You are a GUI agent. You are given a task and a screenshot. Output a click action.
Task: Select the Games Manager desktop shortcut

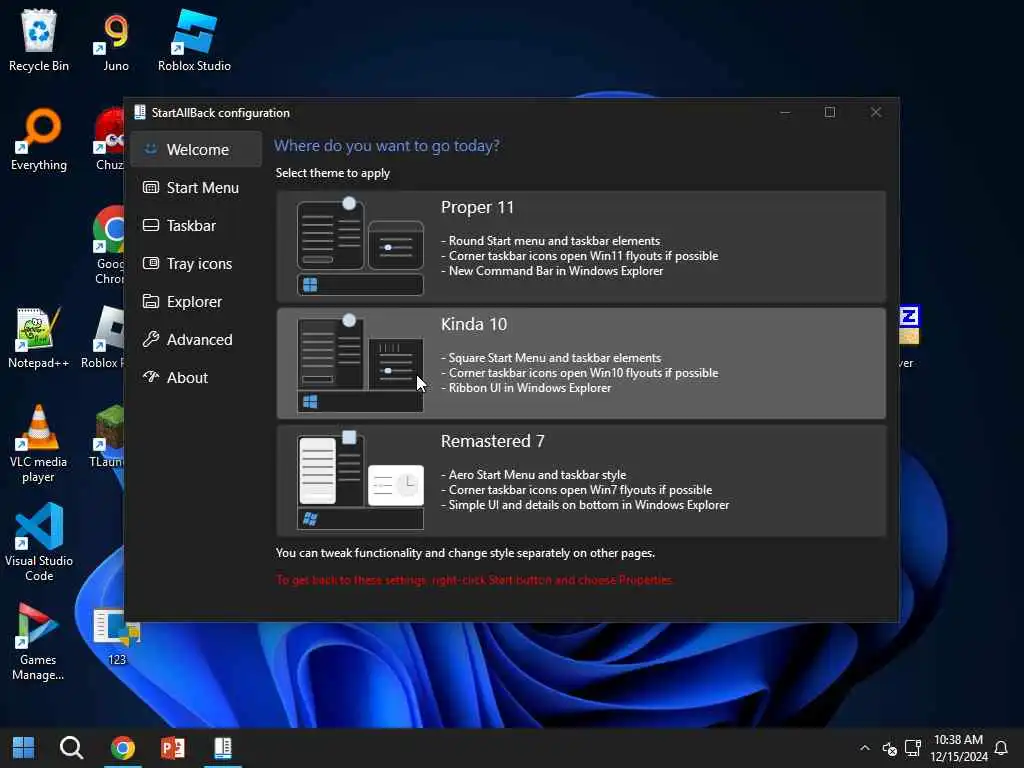point(38,642)
